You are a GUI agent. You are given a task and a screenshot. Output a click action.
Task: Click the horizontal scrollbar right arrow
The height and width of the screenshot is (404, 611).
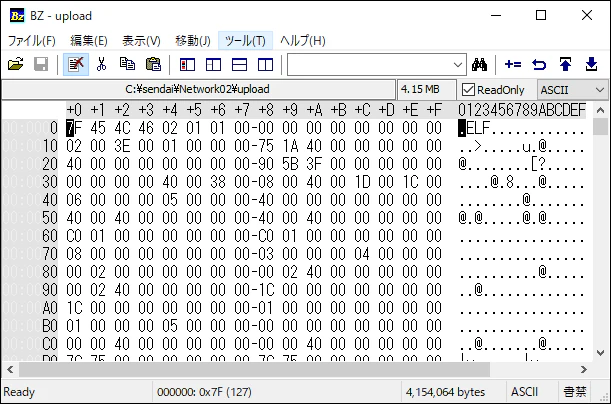tap(584, 369)
